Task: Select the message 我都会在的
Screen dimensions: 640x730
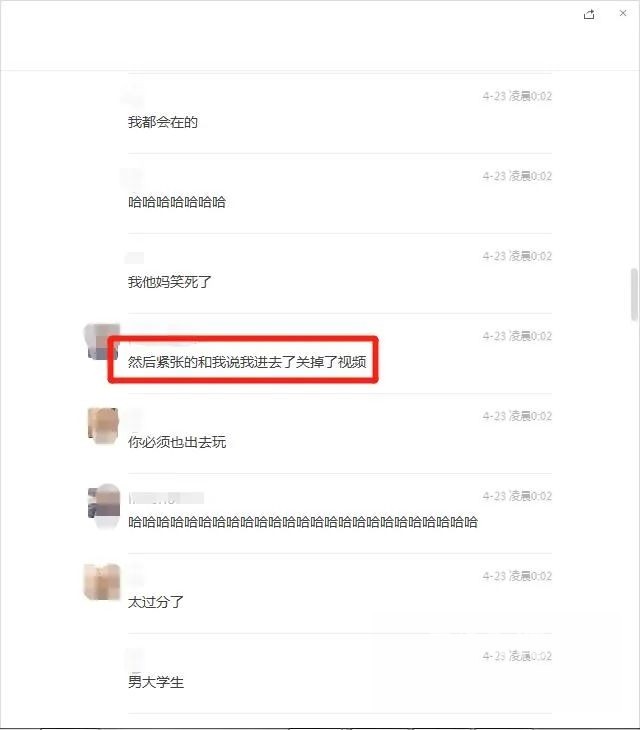Action: pyautogui.click(x=162, y=122)
